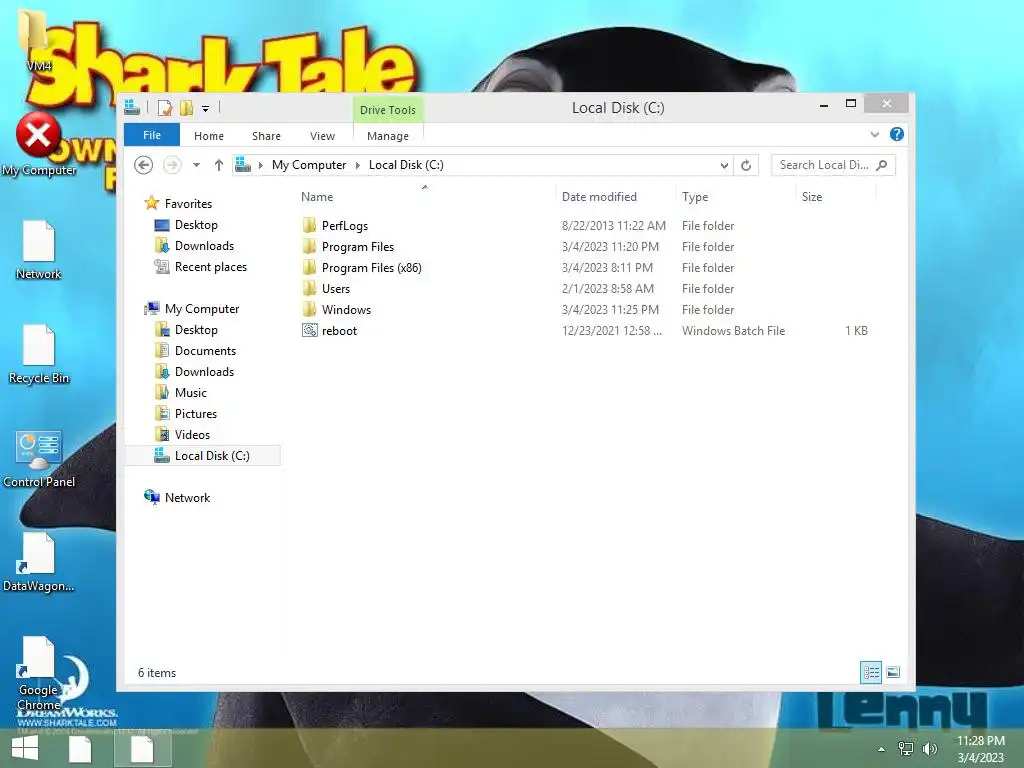Select Favorites in the navigation pane

tap(178, 203)
